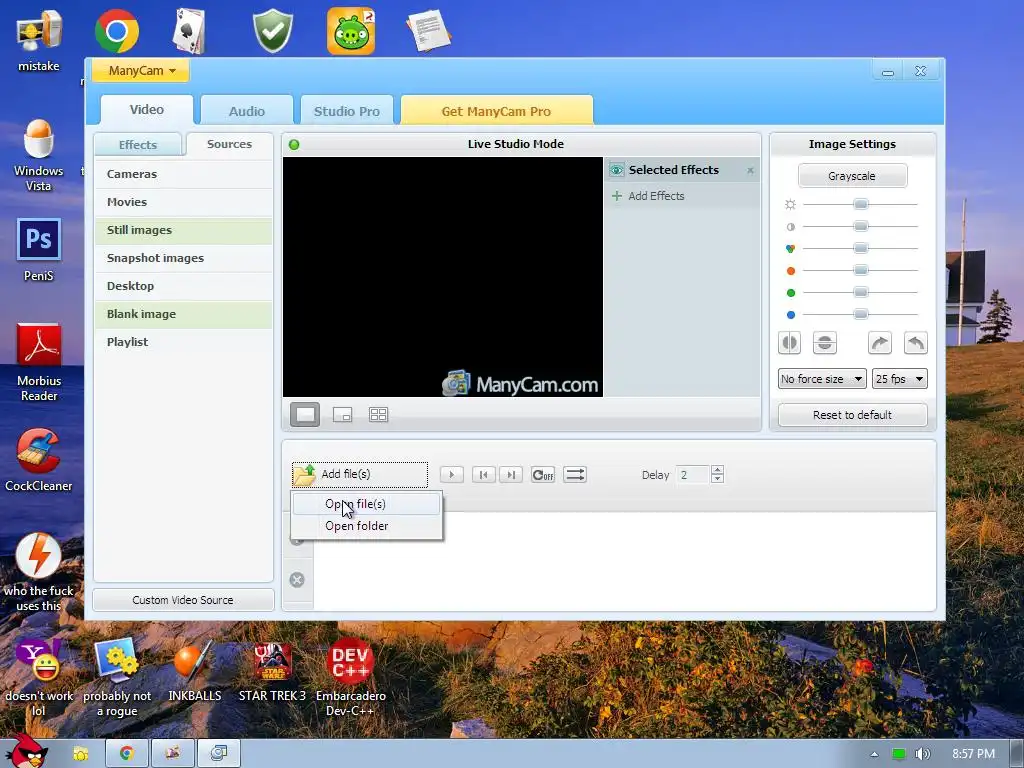1024x768 pixels.
Task: Decrease Delay with the down arrow
Action: click(717, 479)
